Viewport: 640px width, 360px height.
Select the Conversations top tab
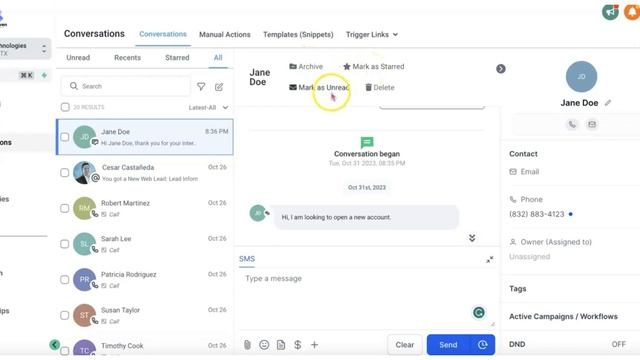tap(163, 34)
